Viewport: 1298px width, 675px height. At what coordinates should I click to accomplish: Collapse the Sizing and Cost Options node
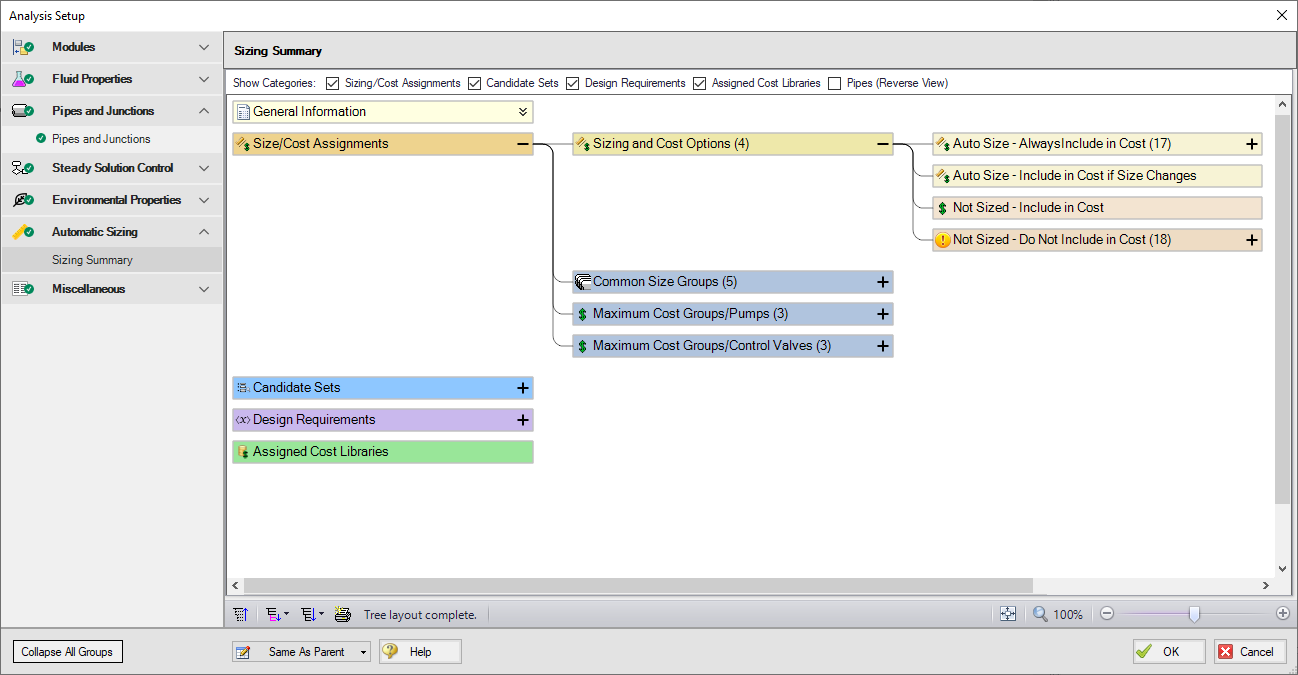(881, 143)
